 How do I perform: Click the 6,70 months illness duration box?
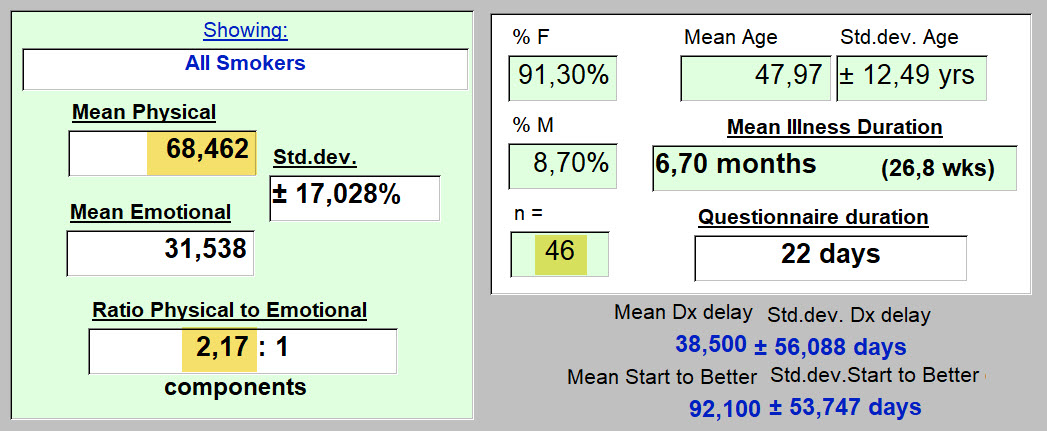[x=835, y=168]
